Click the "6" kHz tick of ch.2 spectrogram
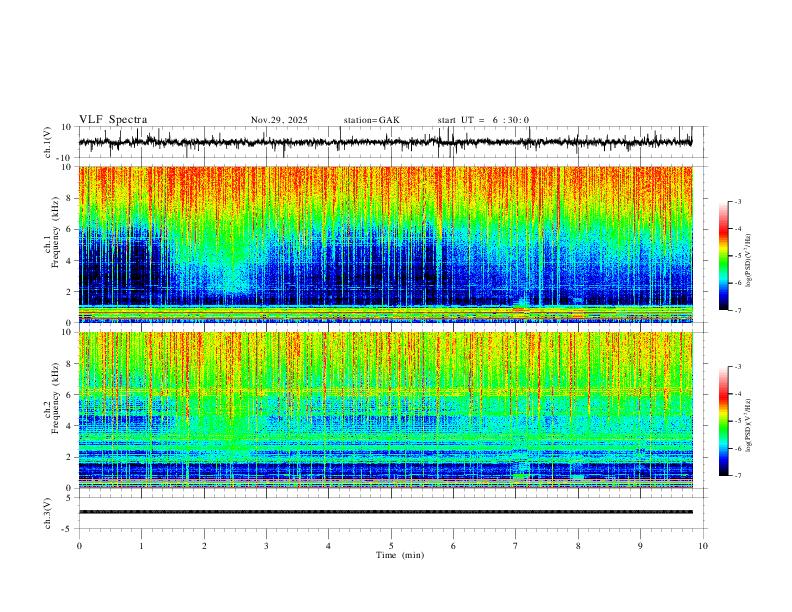This screenshot has height=612, width=792. (71, 395)
